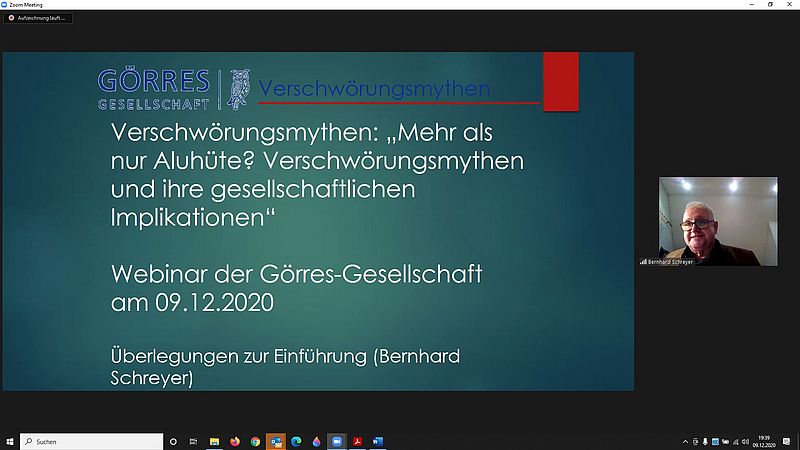Launch Firefox from the taskbar

coord(235,441)
